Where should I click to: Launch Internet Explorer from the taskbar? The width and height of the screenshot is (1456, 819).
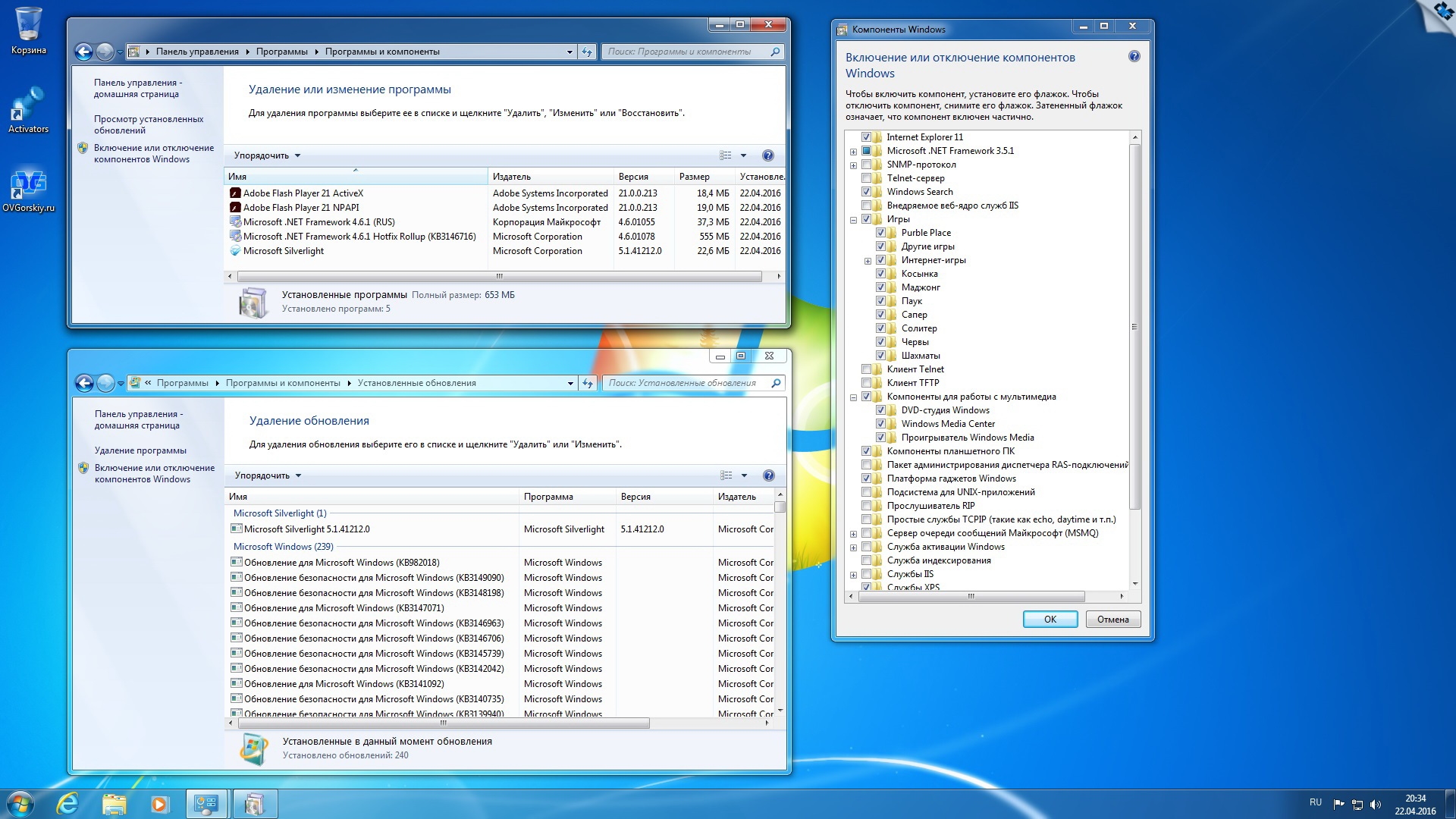(x=67, y=804)
